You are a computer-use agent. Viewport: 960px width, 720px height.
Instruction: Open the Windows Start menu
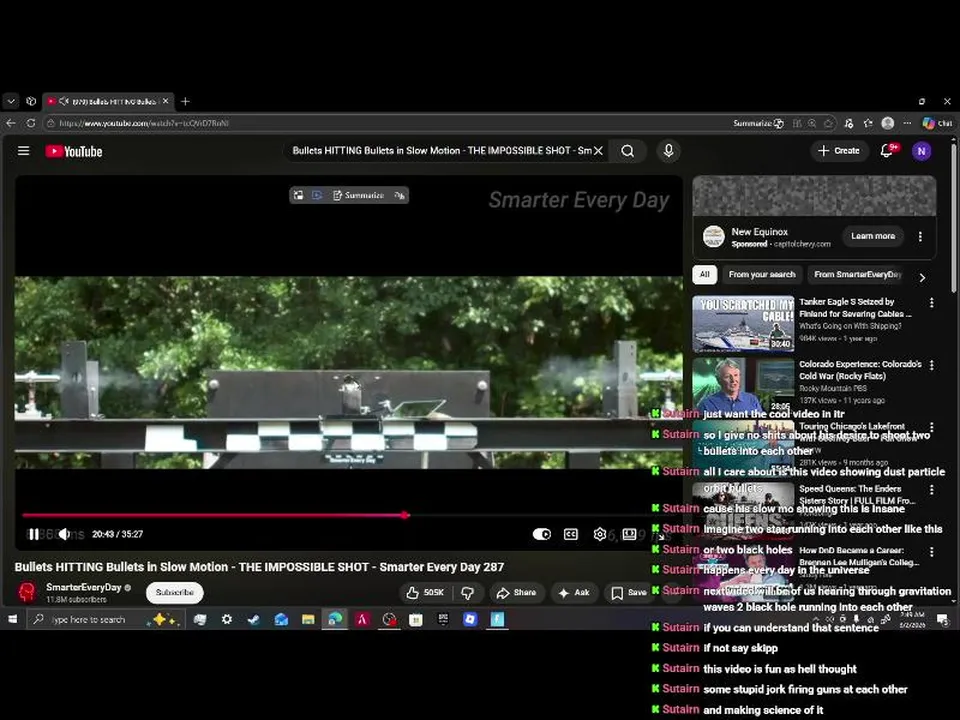[12, 620]
